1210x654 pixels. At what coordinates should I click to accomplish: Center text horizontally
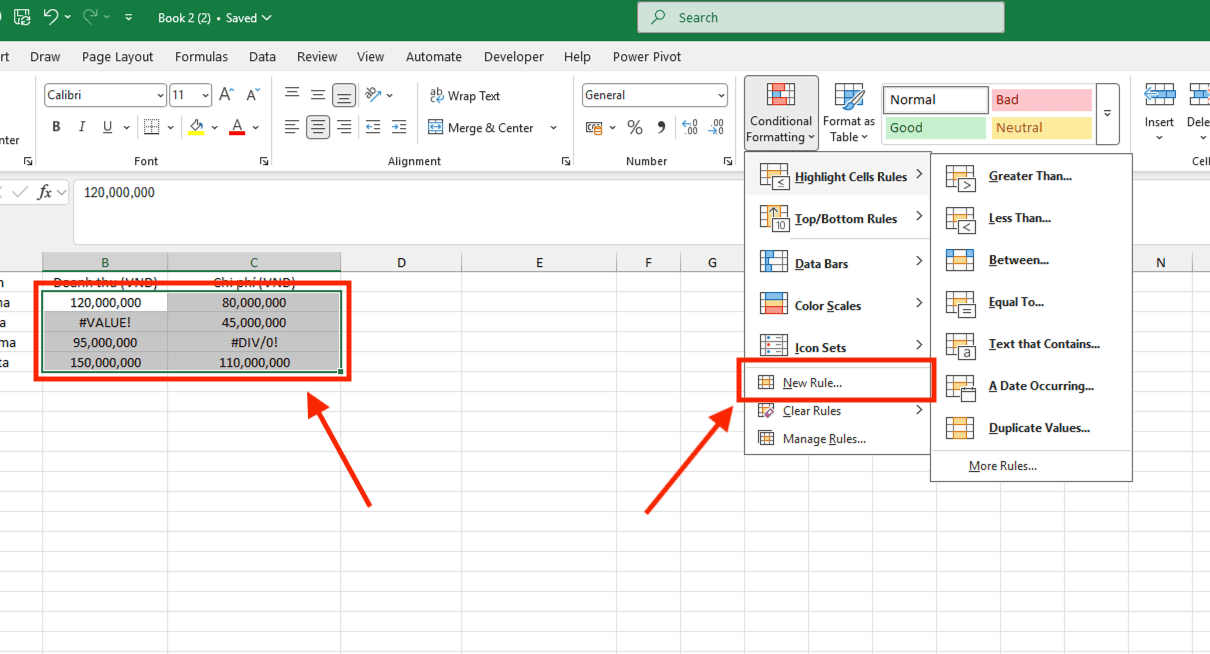point(318,127)
